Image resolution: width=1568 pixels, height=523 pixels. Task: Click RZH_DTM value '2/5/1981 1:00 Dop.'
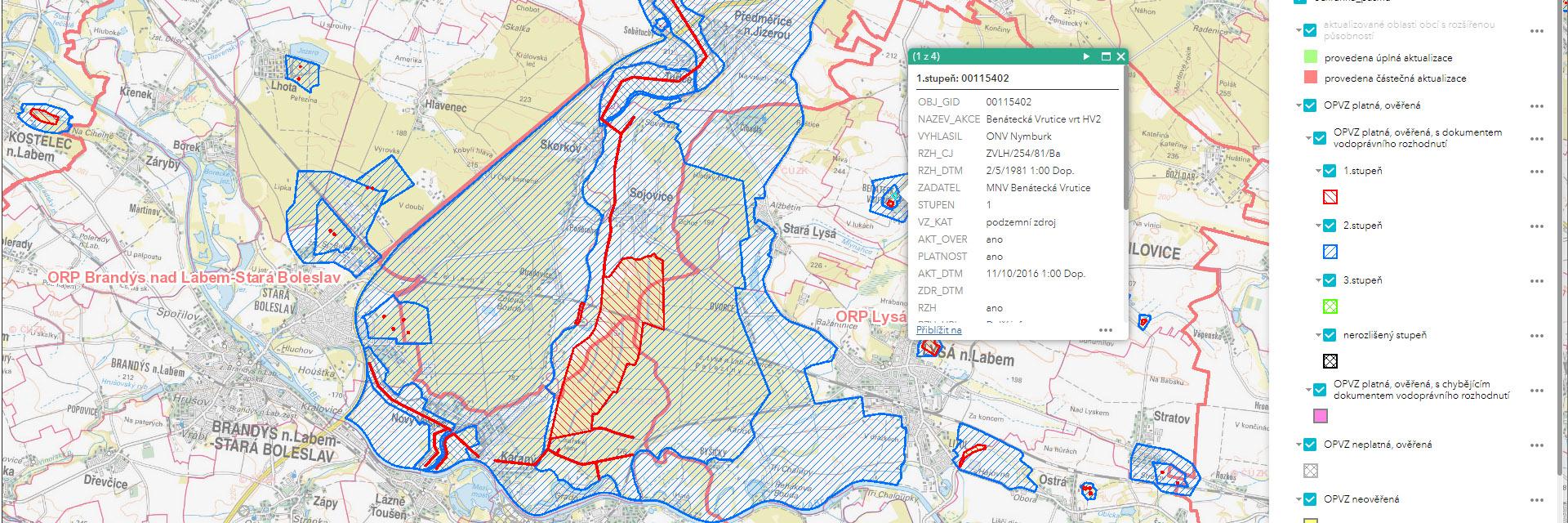point(1030,171)
